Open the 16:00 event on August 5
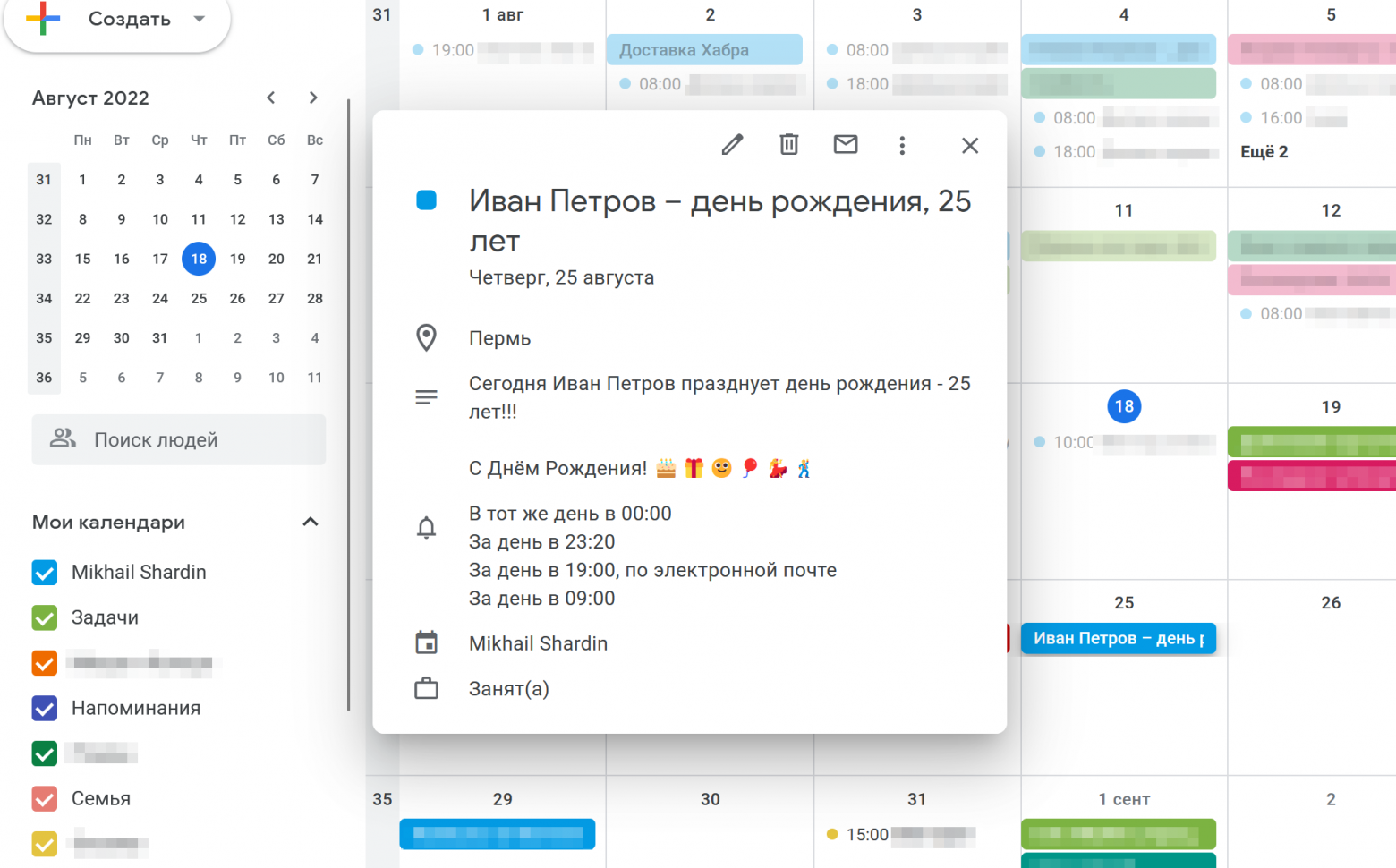The width and height of the screenshot is (1396, 868). pos(1294,118)
